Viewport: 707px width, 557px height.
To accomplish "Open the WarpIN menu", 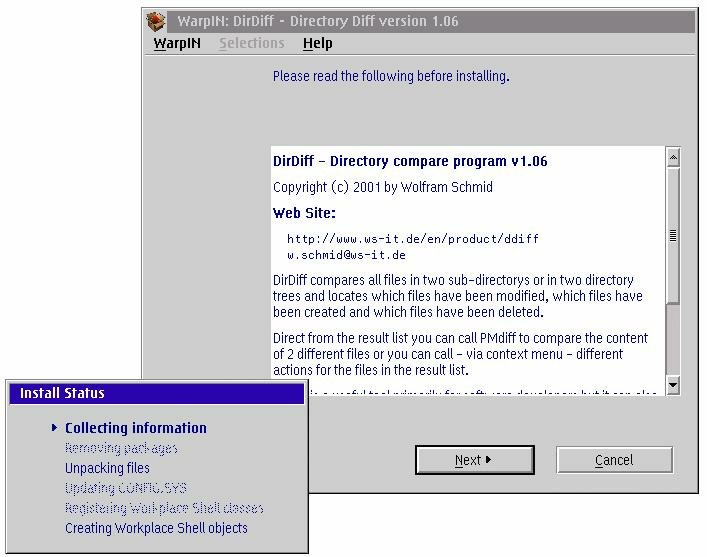I will click(x=177, y=43).
